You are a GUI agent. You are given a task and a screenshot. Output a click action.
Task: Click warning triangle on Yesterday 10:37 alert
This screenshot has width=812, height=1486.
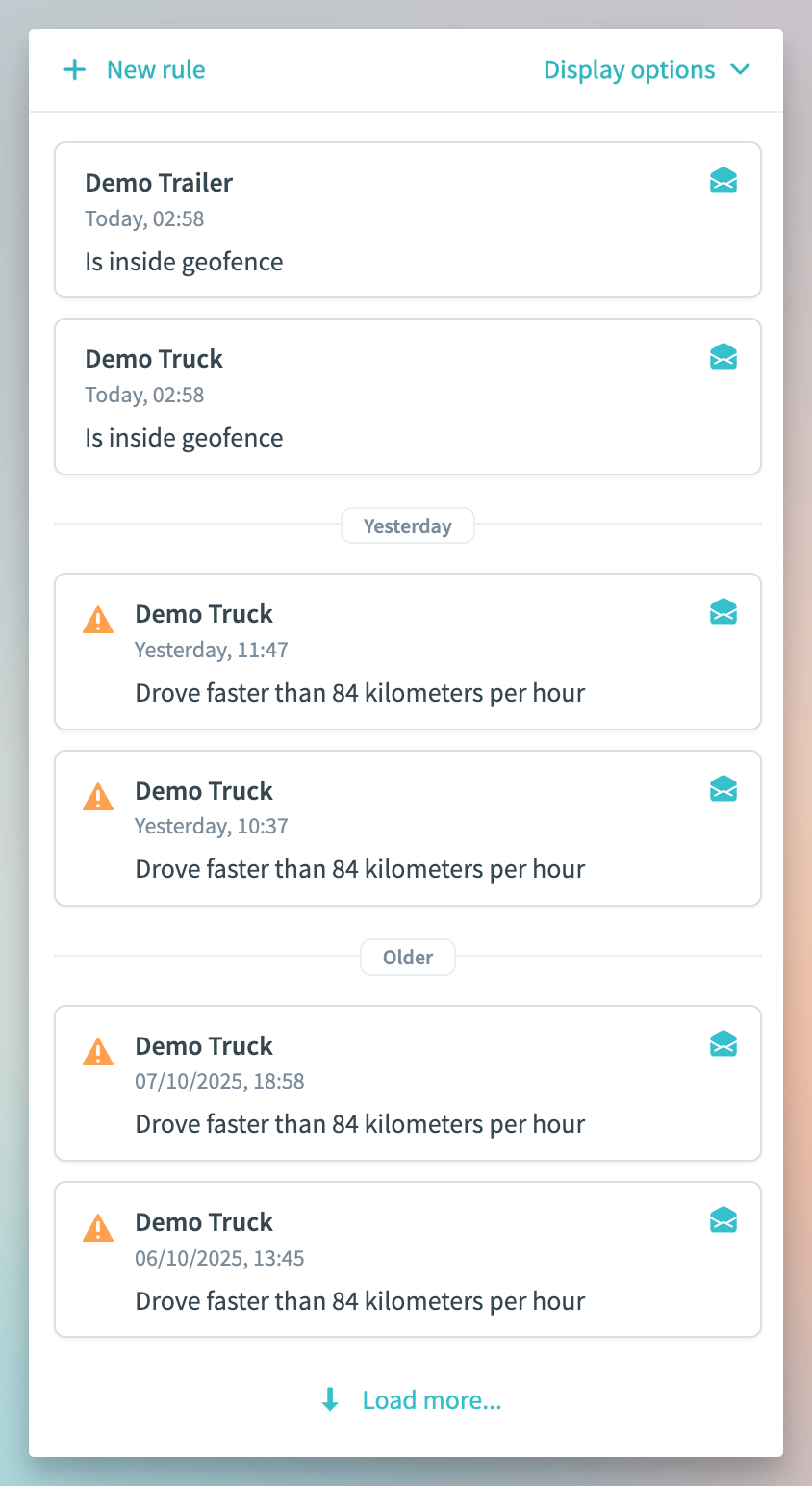point(98,797)
